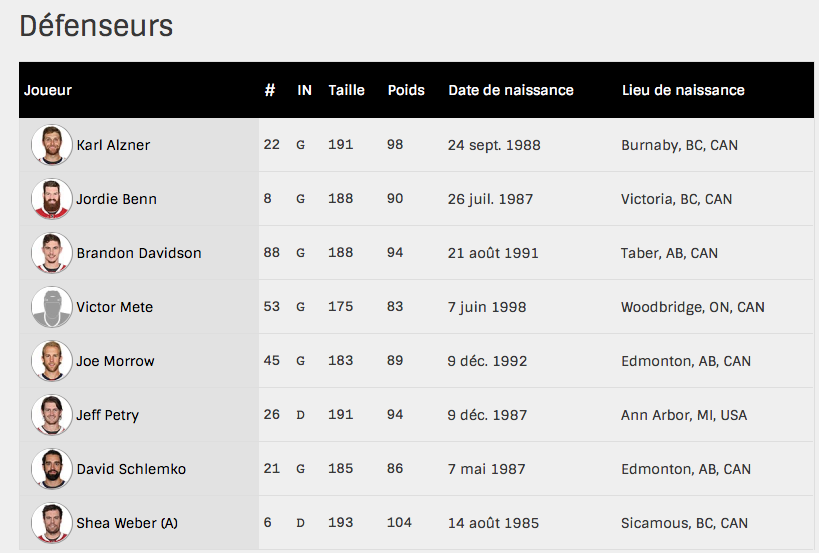
Task: Open Karl Alzner's player page link
Action: click(113, 145)
